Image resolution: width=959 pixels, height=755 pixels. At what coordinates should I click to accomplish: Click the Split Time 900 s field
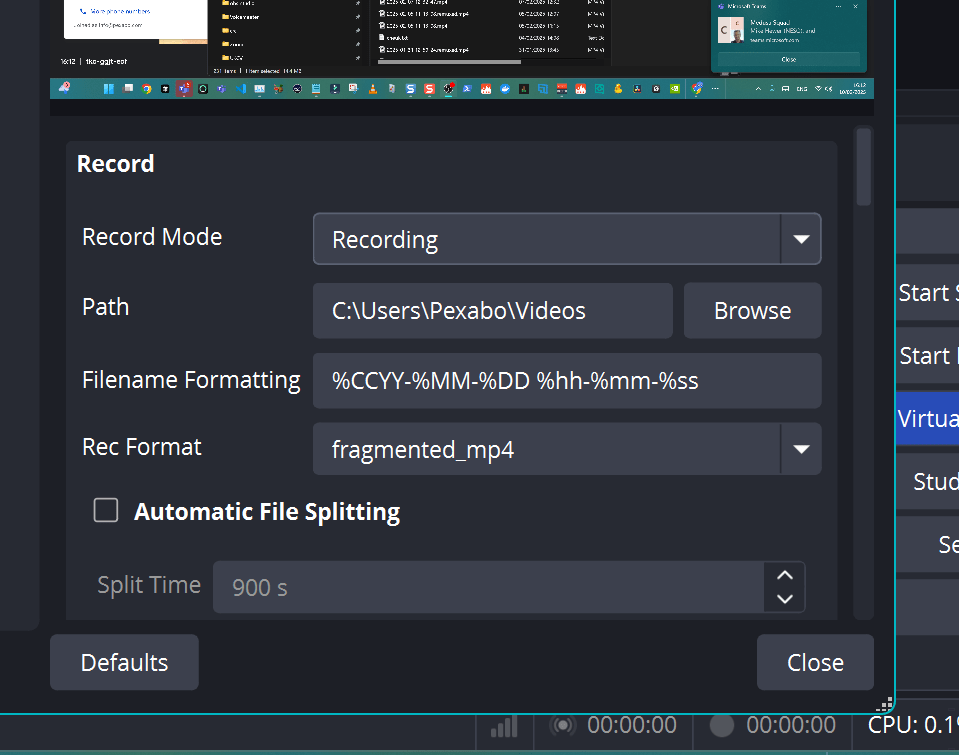[488, 587]
